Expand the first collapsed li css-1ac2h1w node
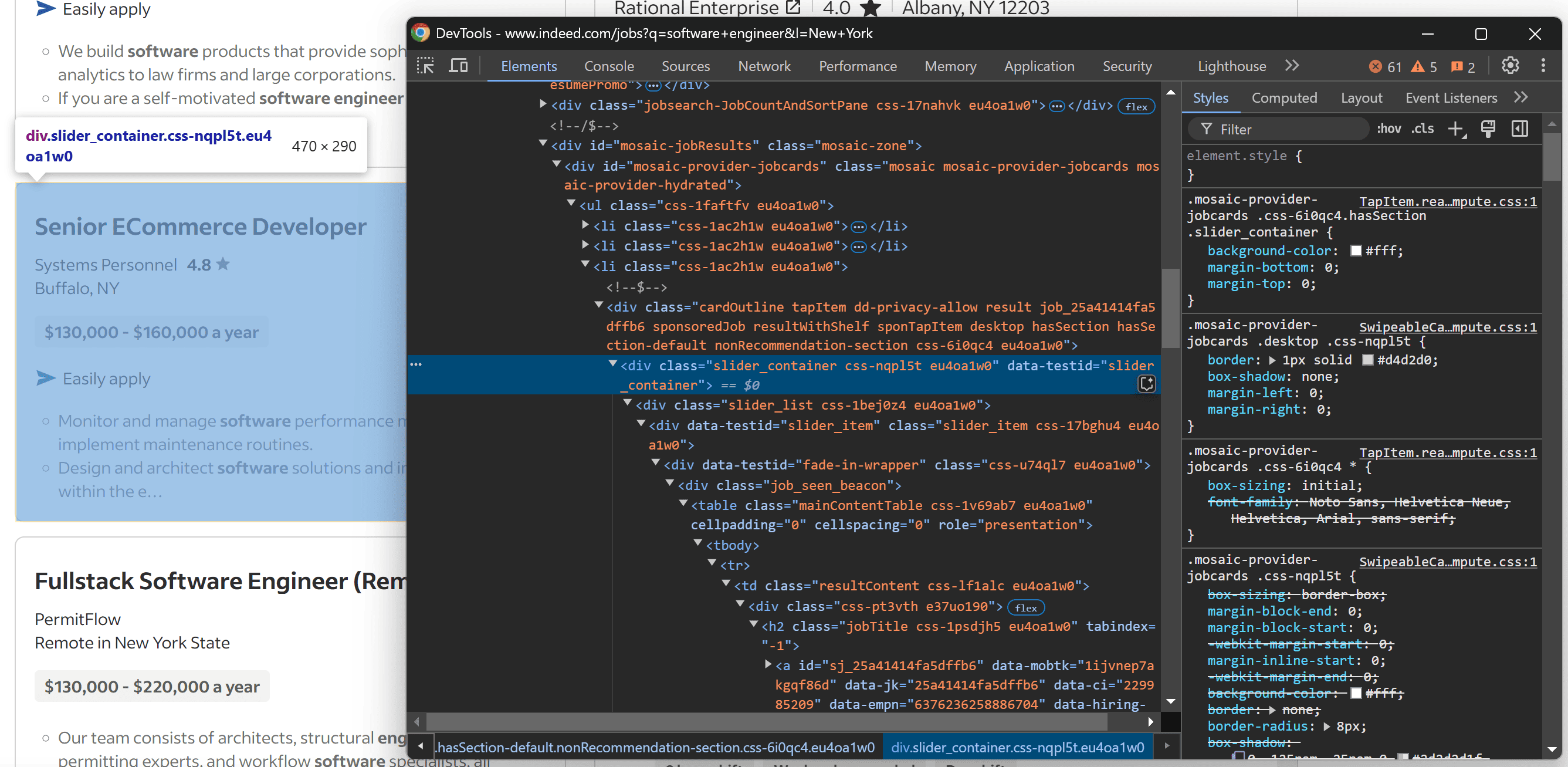Screen dimensions: 1568x767 point(585,225)
